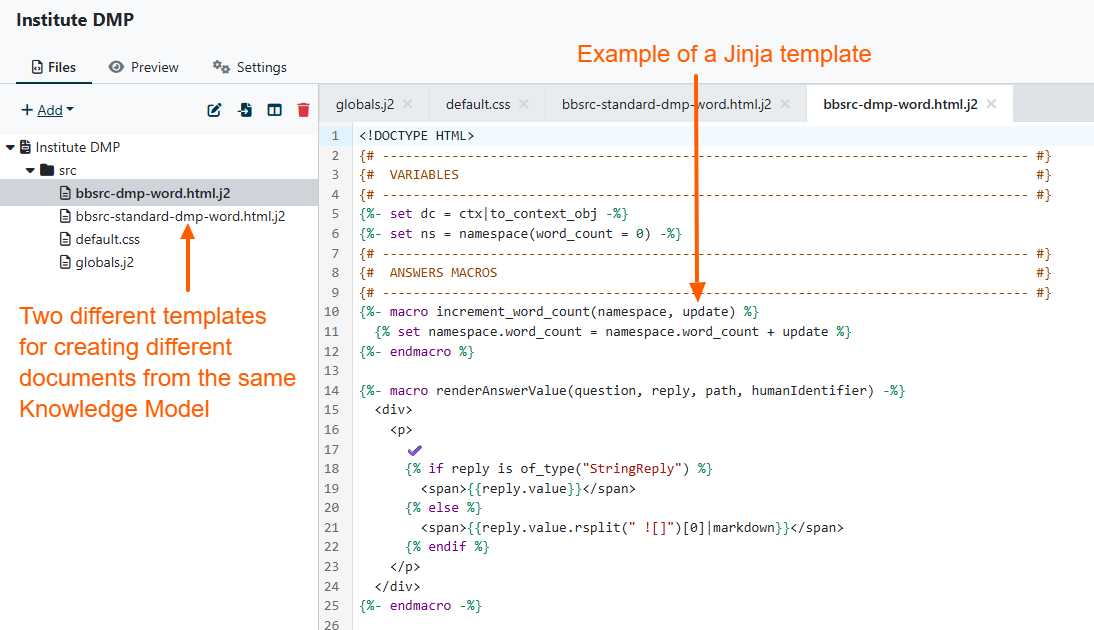Click the purple checkmark on line 17
The height and width of the screenshot is (630, 1094).
tap(414, 450)
